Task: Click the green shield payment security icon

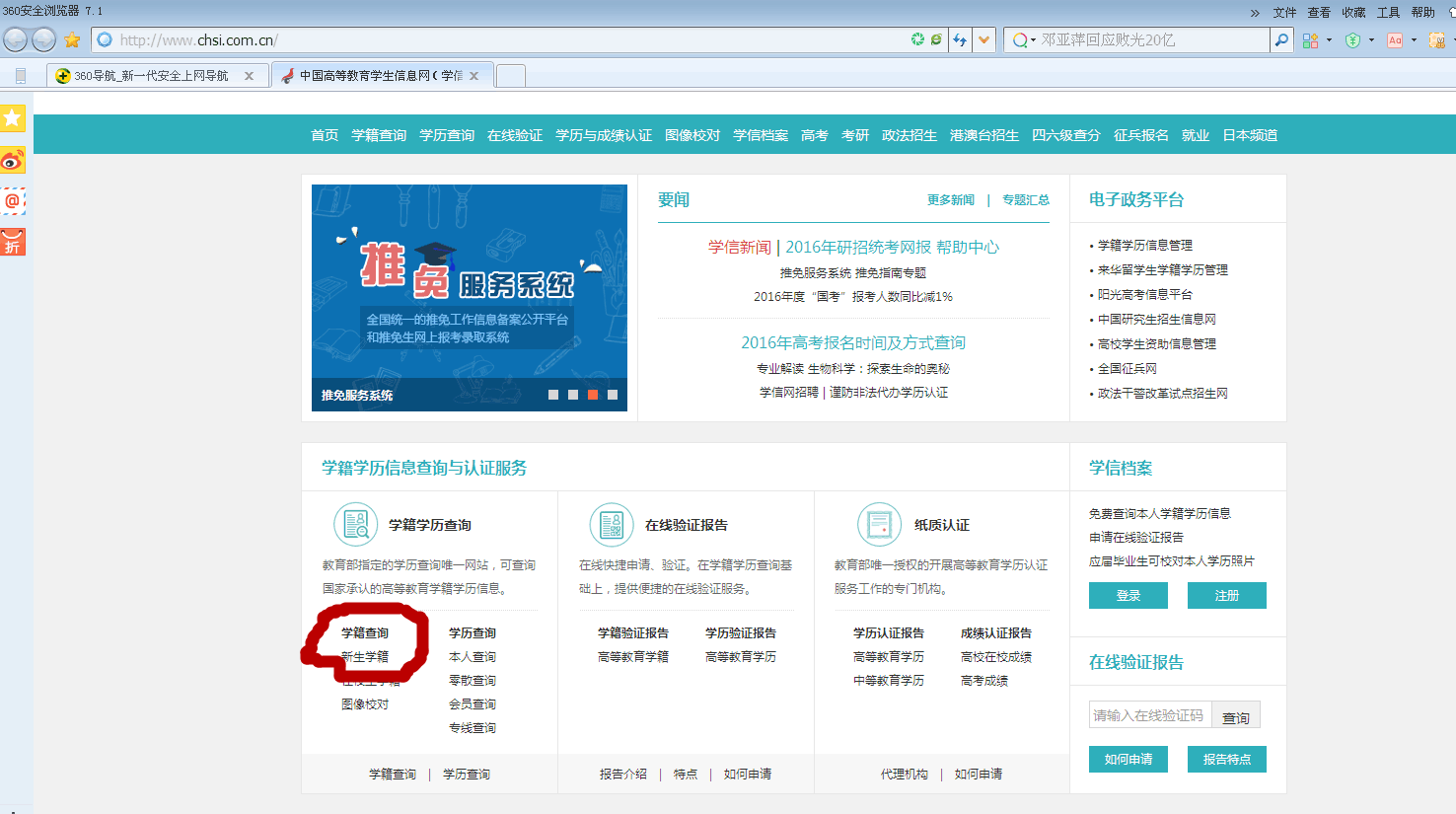Action: tap(1352, 40)
